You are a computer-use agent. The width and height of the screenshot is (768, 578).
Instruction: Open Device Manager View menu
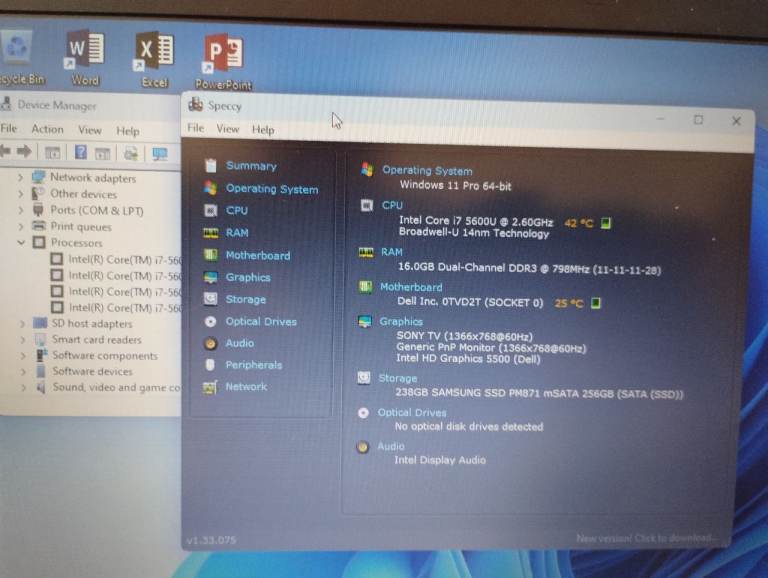(90, 130)
